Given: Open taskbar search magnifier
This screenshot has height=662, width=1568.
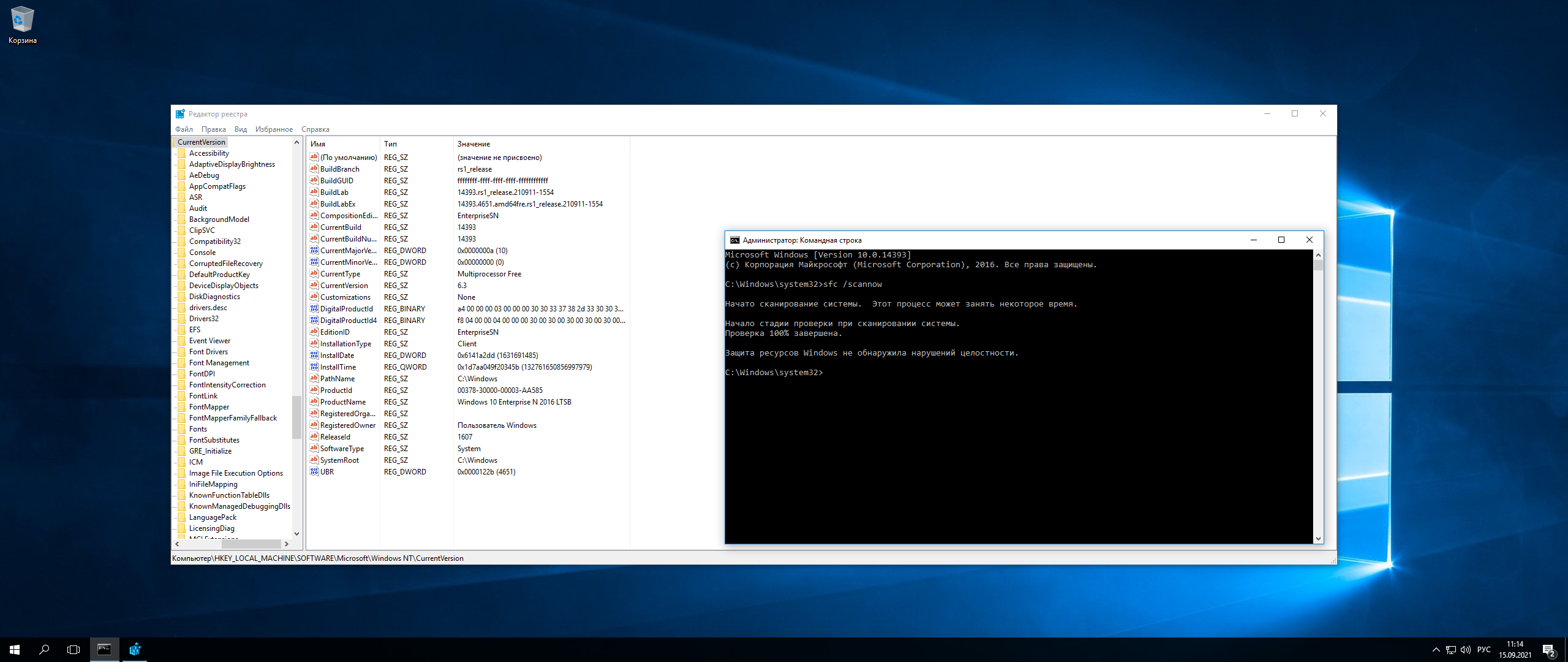Looking at the screenshot, I should pos(44,650).
